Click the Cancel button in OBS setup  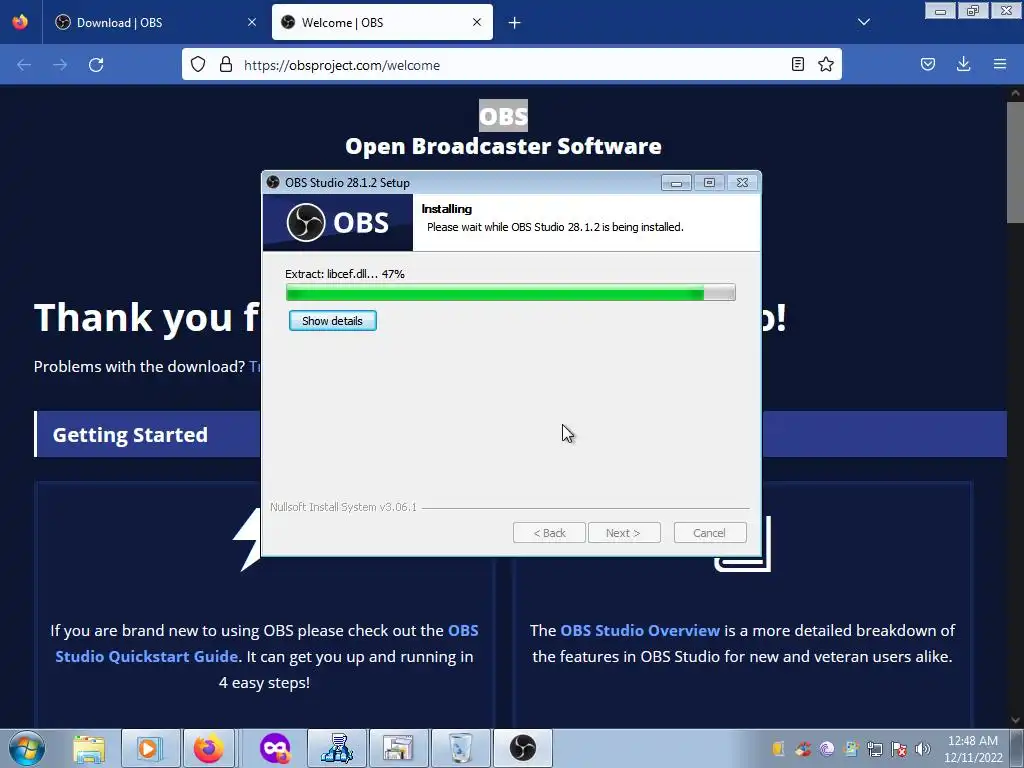click(709, 533)
